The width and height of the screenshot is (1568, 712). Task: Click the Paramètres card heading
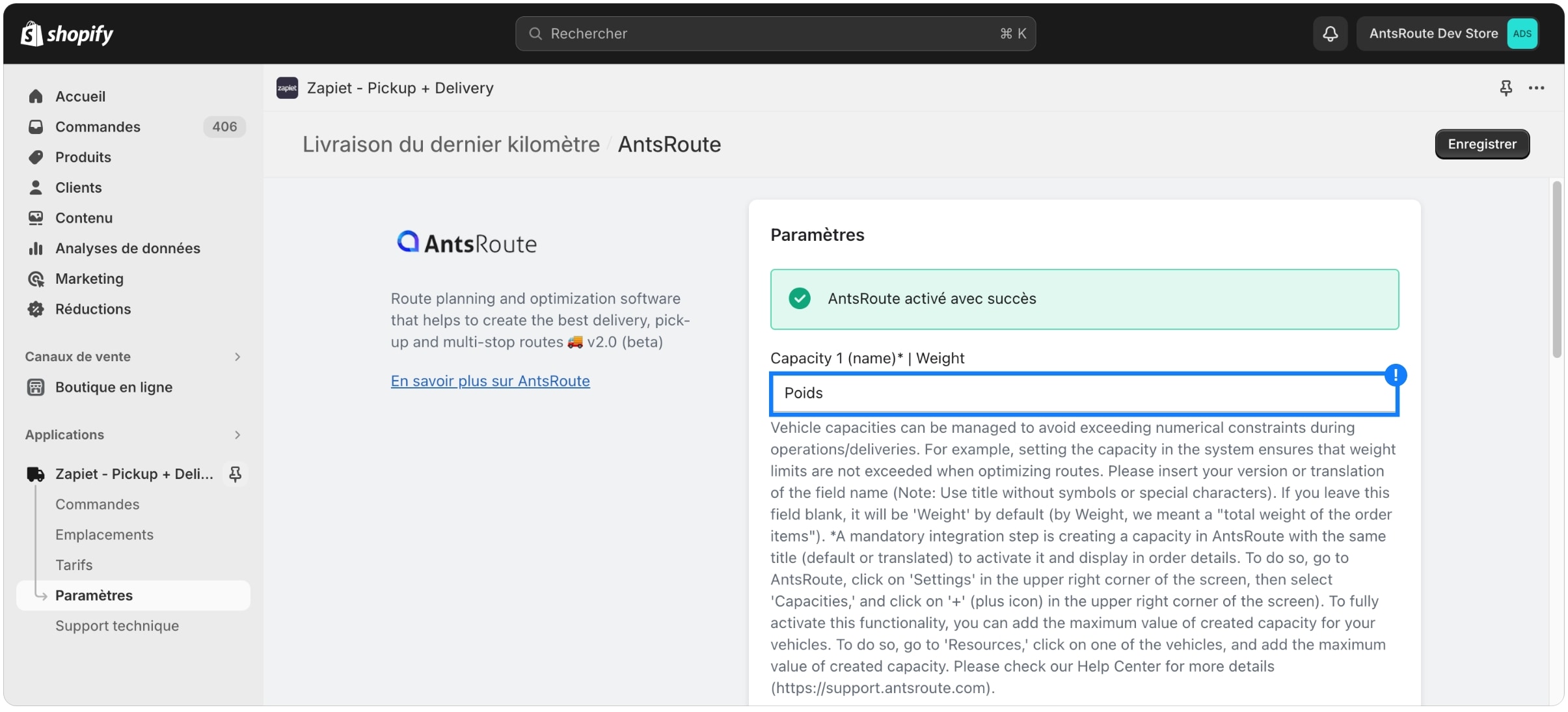(817, 235)
